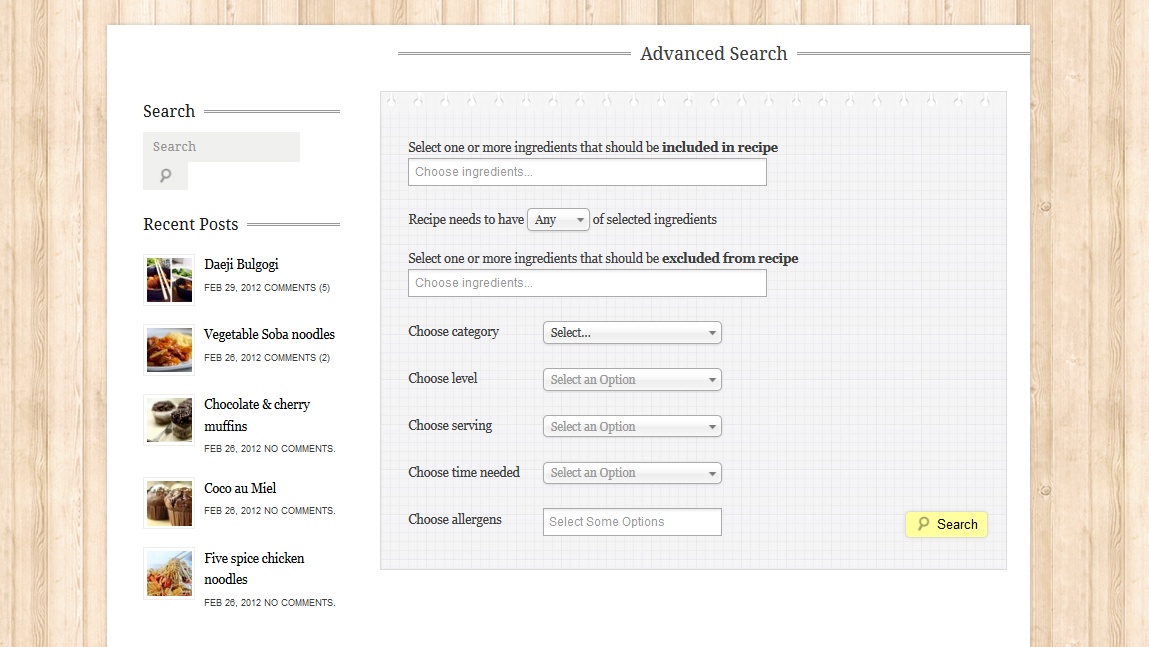Open the Daeji Bulgogi post title link

(241, 265)
